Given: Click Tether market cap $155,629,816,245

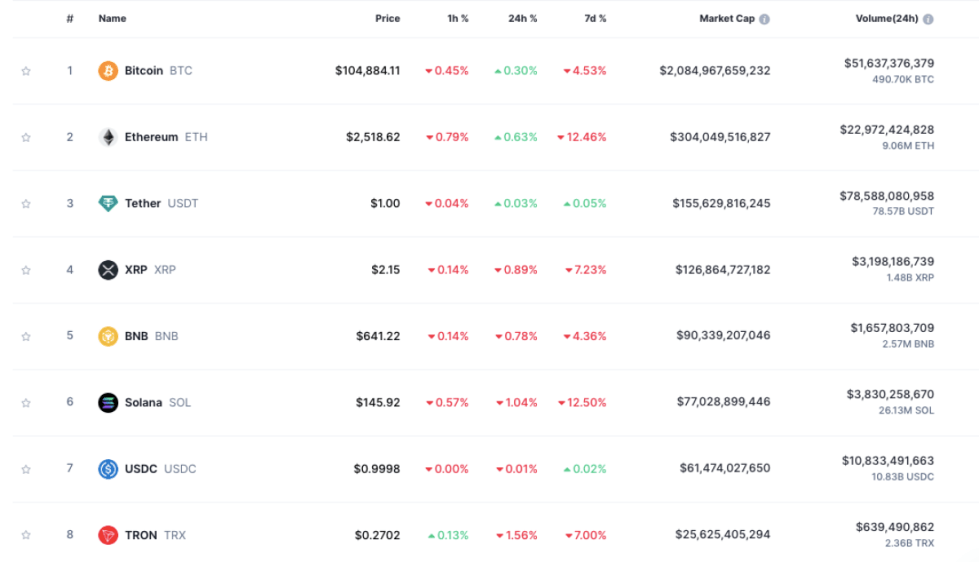Looking at the screenshot, I should coord(722,204).
